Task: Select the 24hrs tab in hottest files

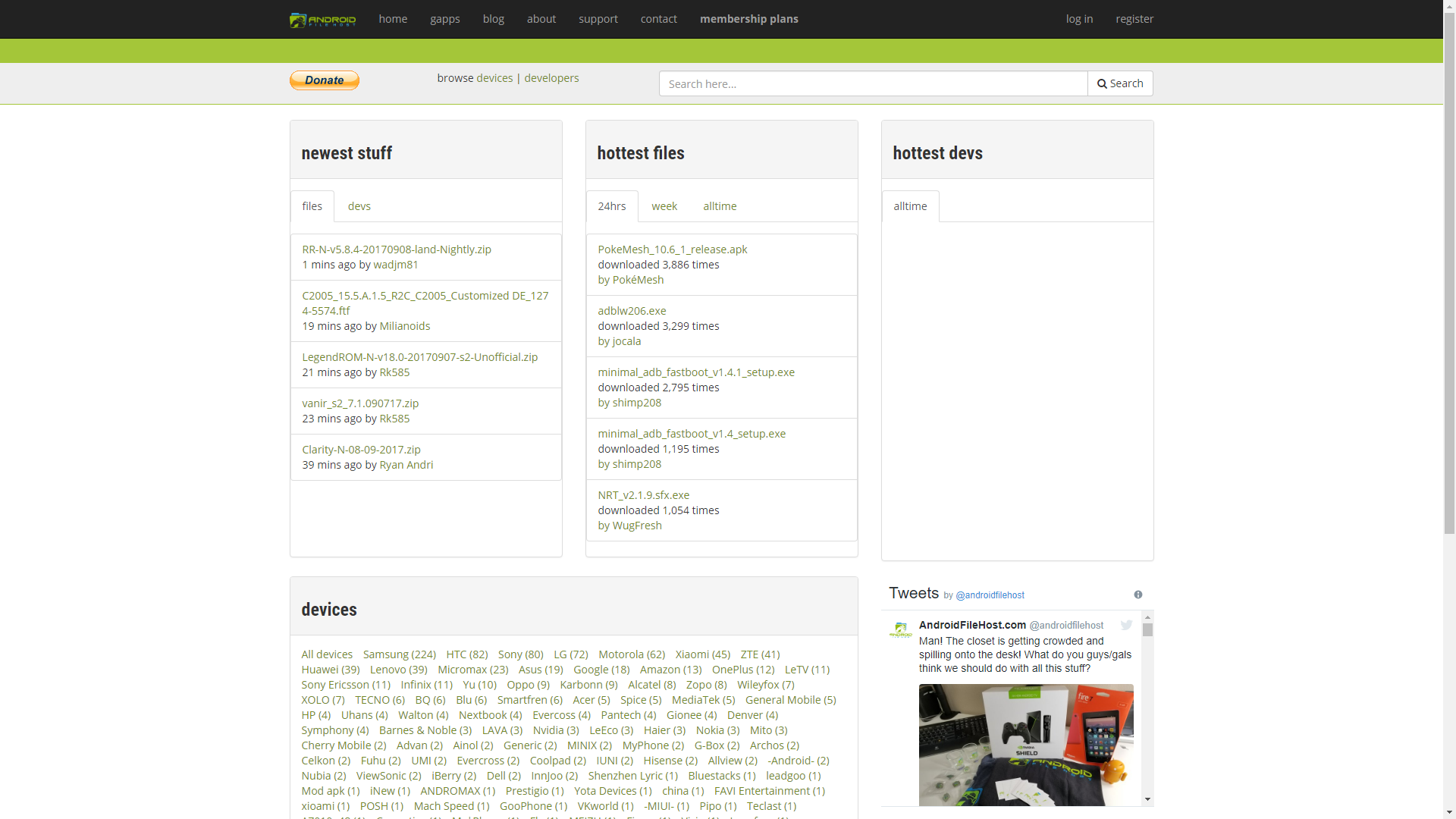Action: (612, 206)
